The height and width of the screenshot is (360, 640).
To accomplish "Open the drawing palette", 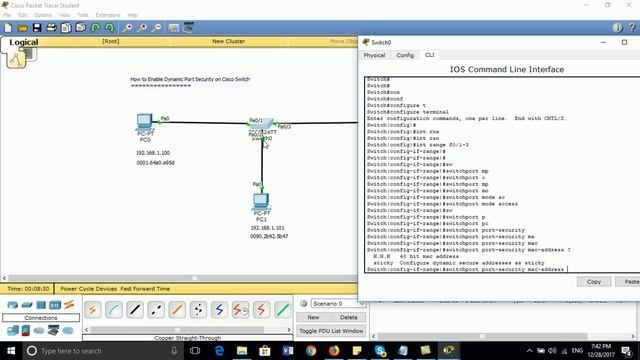I will (x=173, y=28).
